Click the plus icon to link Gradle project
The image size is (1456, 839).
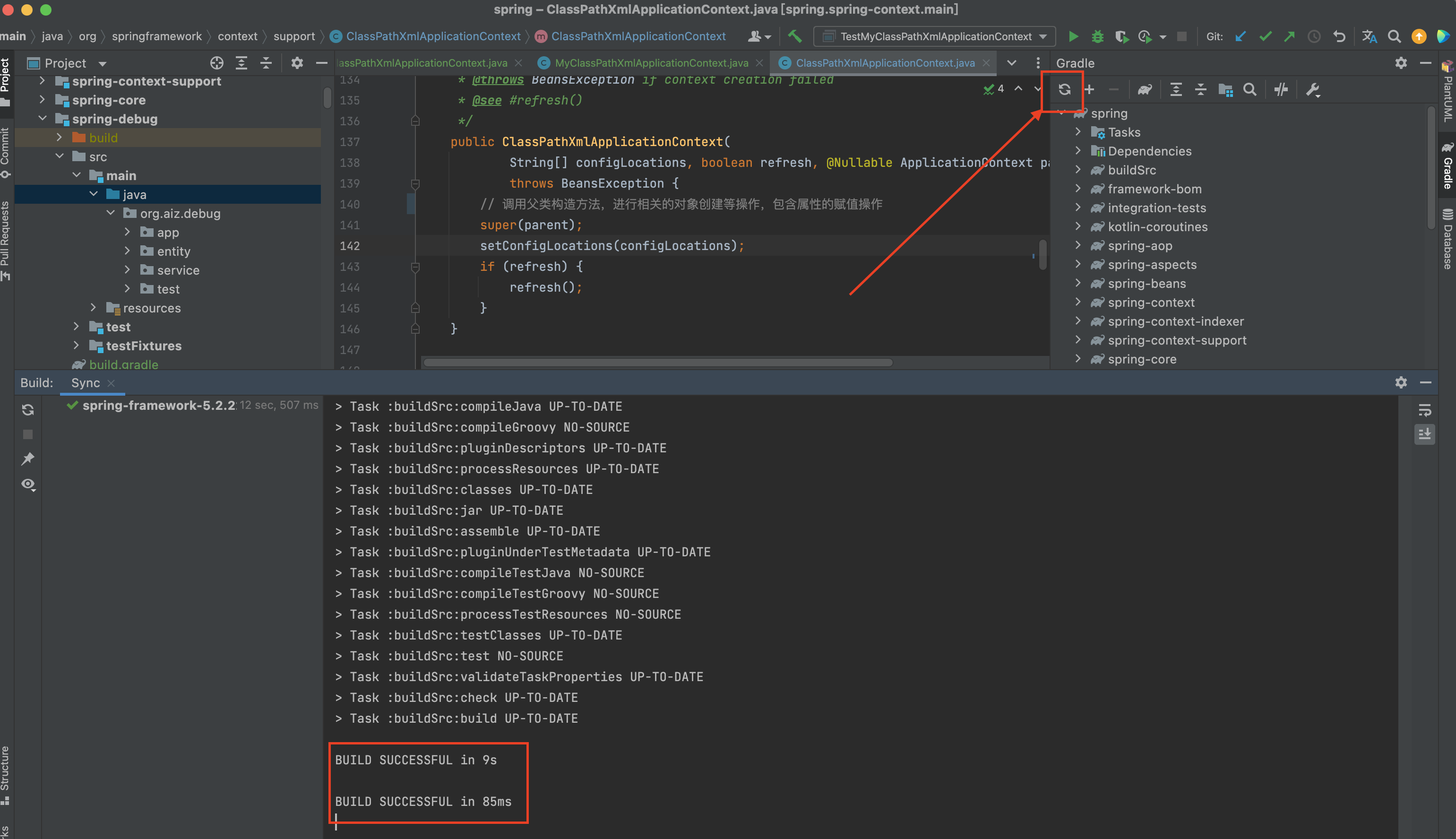[1089, 89]
